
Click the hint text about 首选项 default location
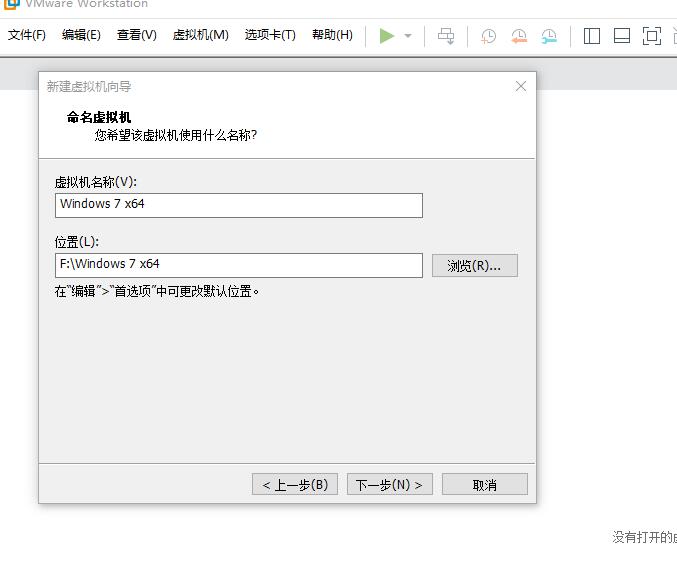157,291
